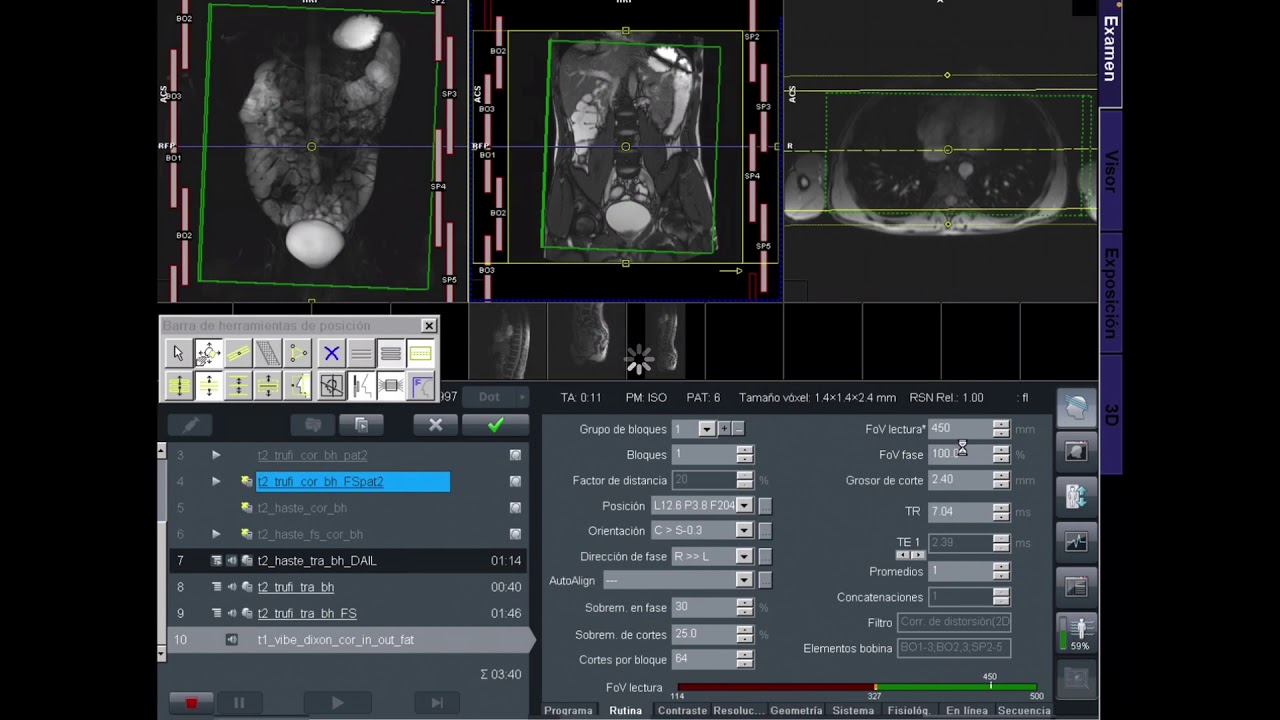
Task: Click the crossed-out head in square icon
Action: point(331,385)
